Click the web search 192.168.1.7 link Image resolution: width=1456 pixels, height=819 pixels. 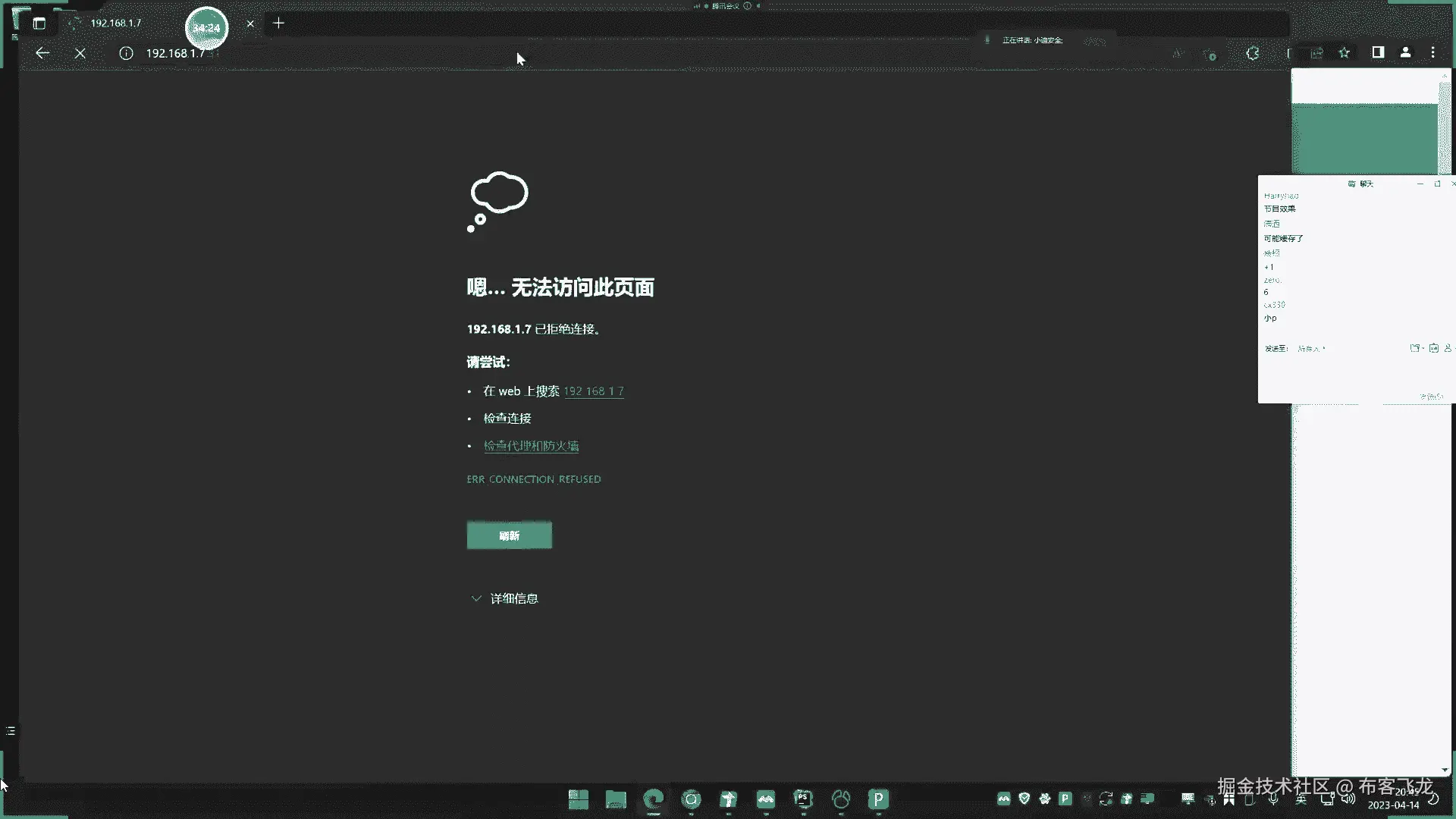(593, 391)
